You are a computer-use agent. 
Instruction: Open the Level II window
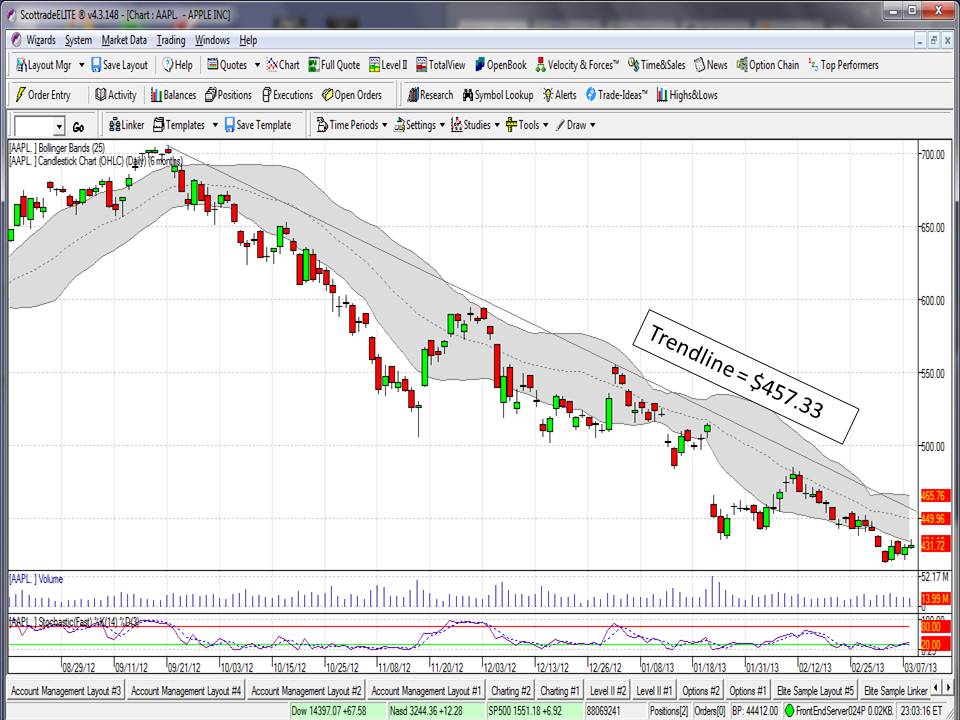tap(390, 64)
